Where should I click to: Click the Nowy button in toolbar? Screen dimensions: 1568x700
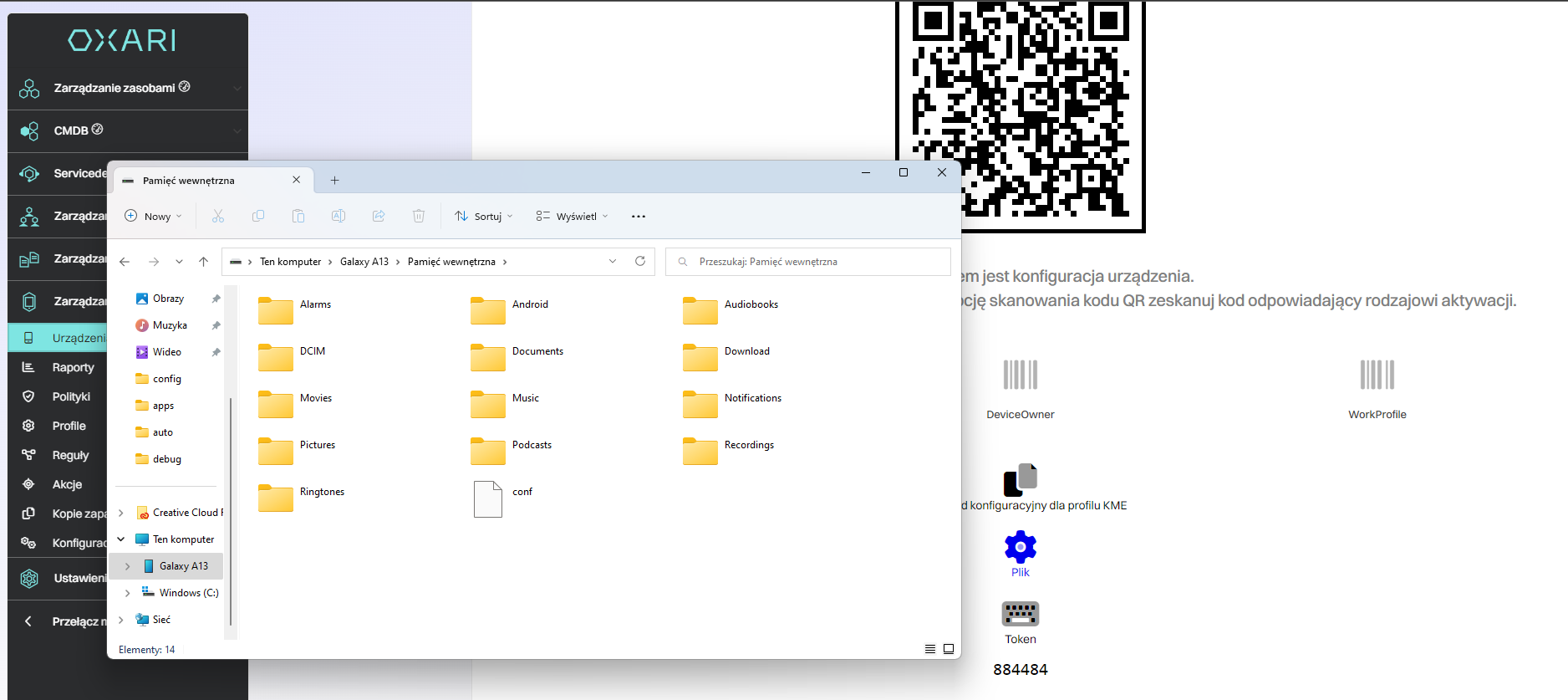coord(153,217)
